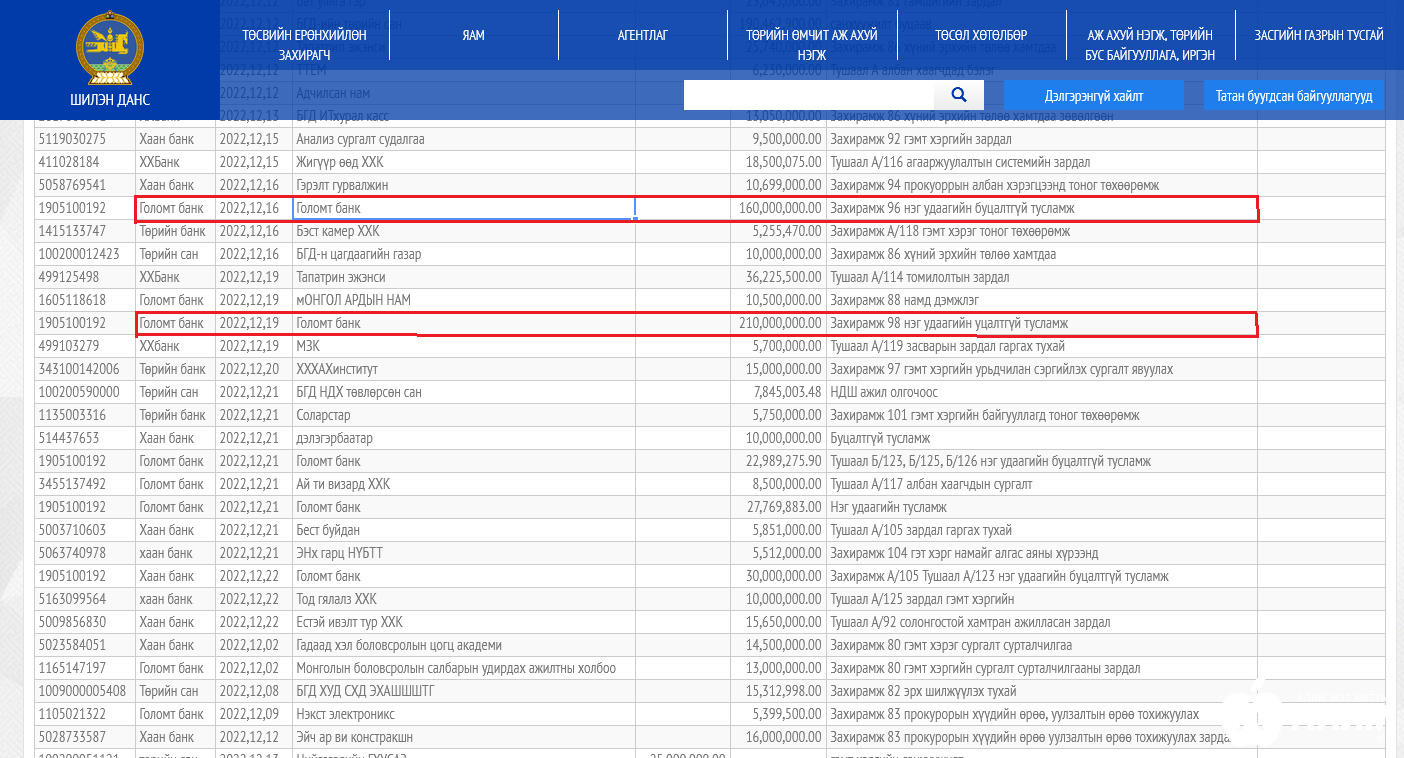
Task: Open Аж ахуй нэгж, төрийн бус байгууллага menu
Action: pos(1150,45)
